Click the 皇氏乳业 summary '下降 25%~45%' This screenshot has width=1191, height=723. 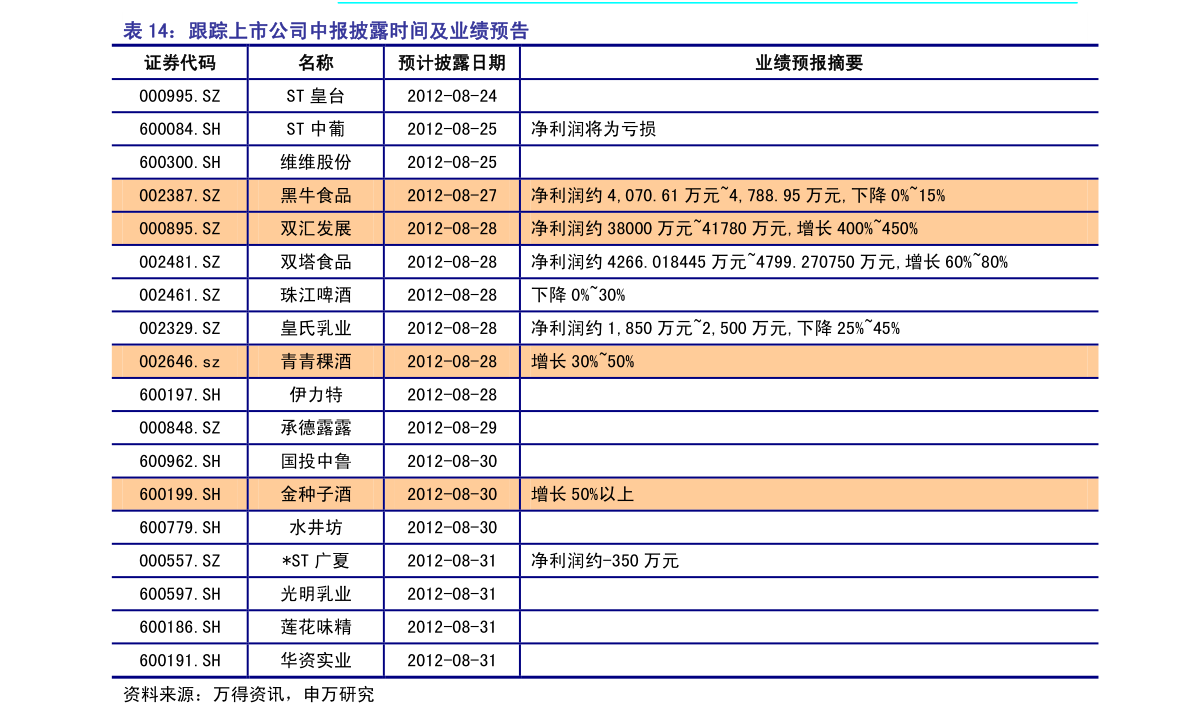pyautogui.click(x=848, y=329)
